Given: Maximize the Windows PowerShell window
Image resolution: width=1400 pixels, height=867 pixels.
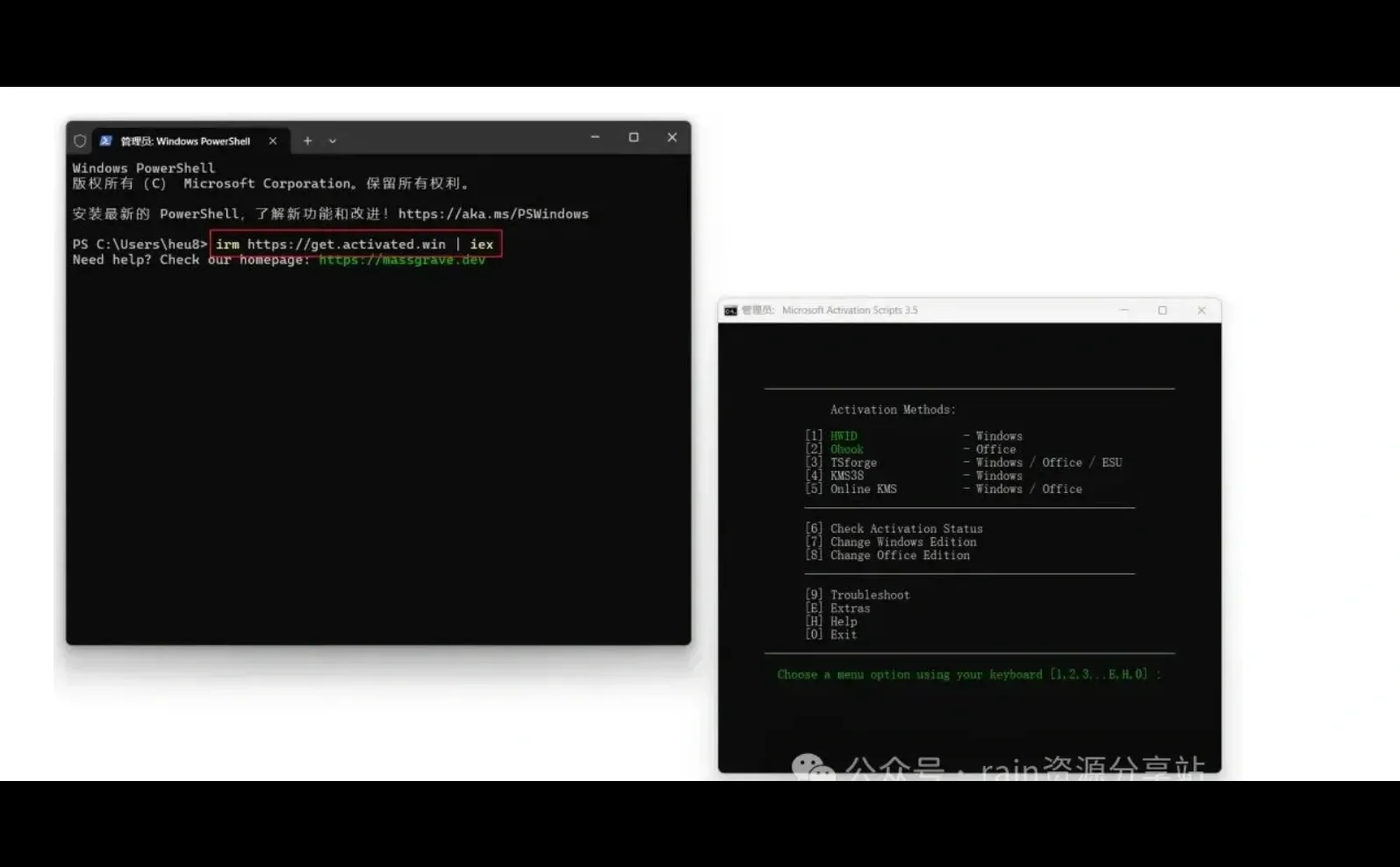Looking at the screenshot, I should 634,137.
